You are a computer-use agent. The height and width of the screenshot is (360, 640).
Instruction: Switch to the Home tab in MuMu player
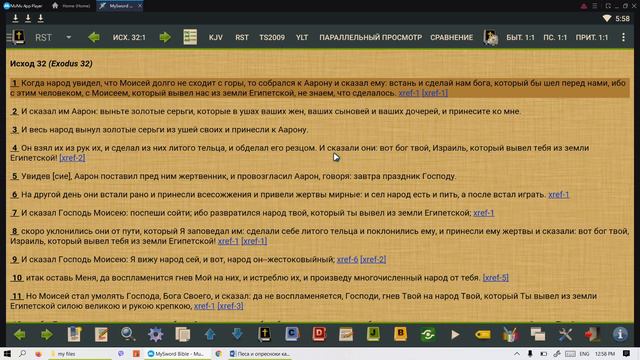[x=71, y=6]
